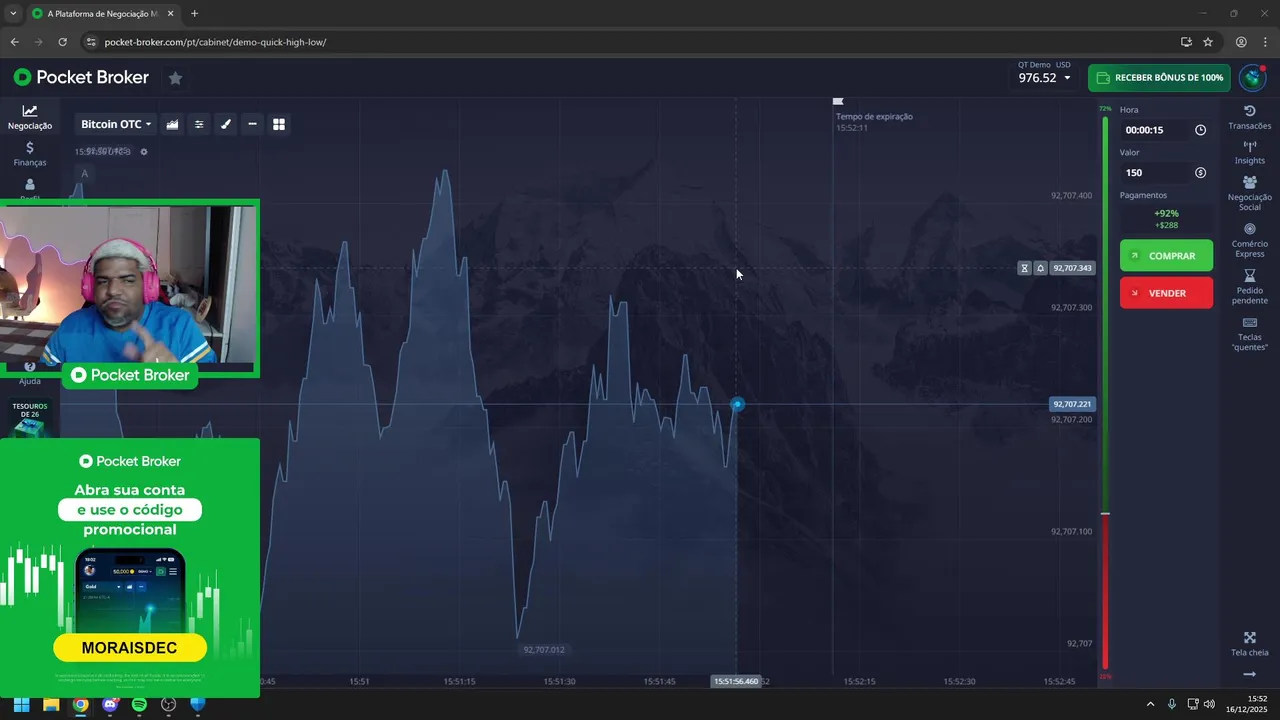The width and height of the screenshot is (1280, 720).
Task: Select the horizontal line tool
Action: [x=252, y=124]
